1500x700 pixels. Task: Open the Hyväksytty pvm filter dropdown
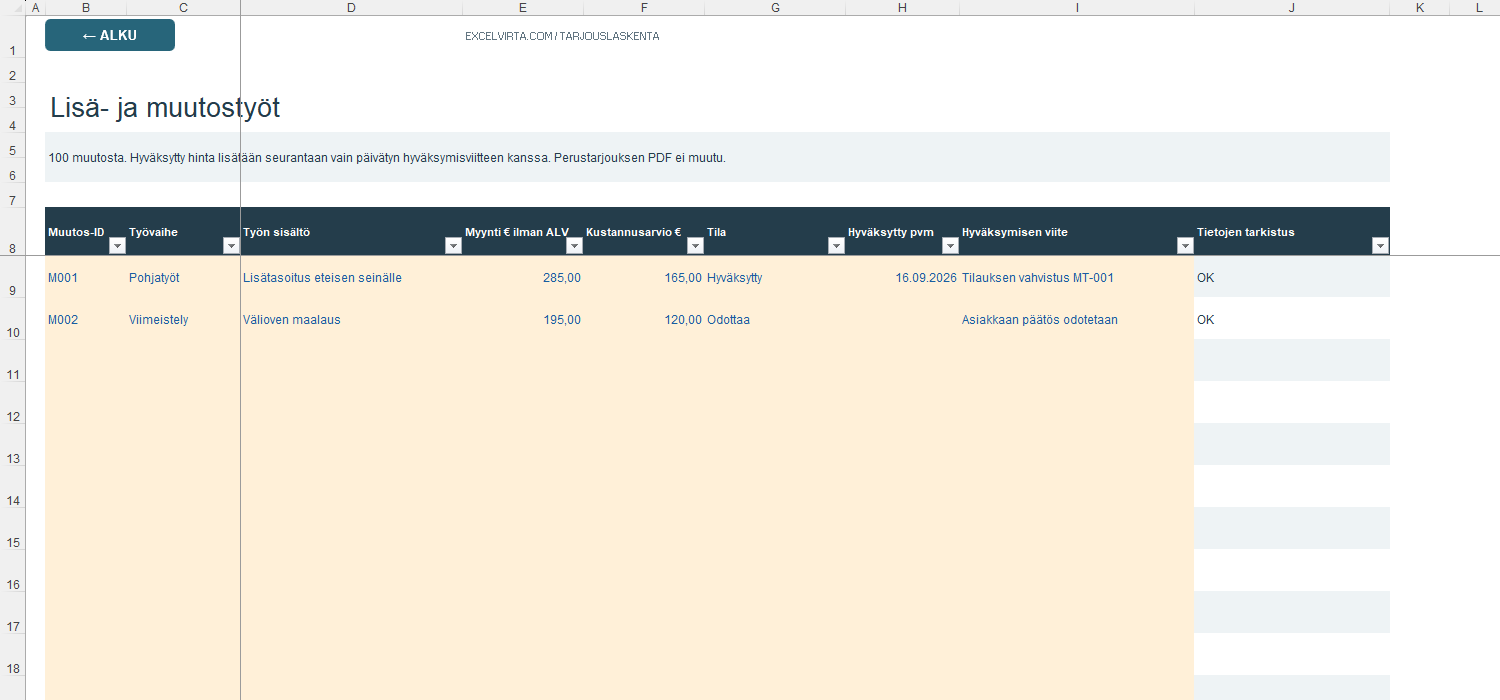click(x=950, y=246)
